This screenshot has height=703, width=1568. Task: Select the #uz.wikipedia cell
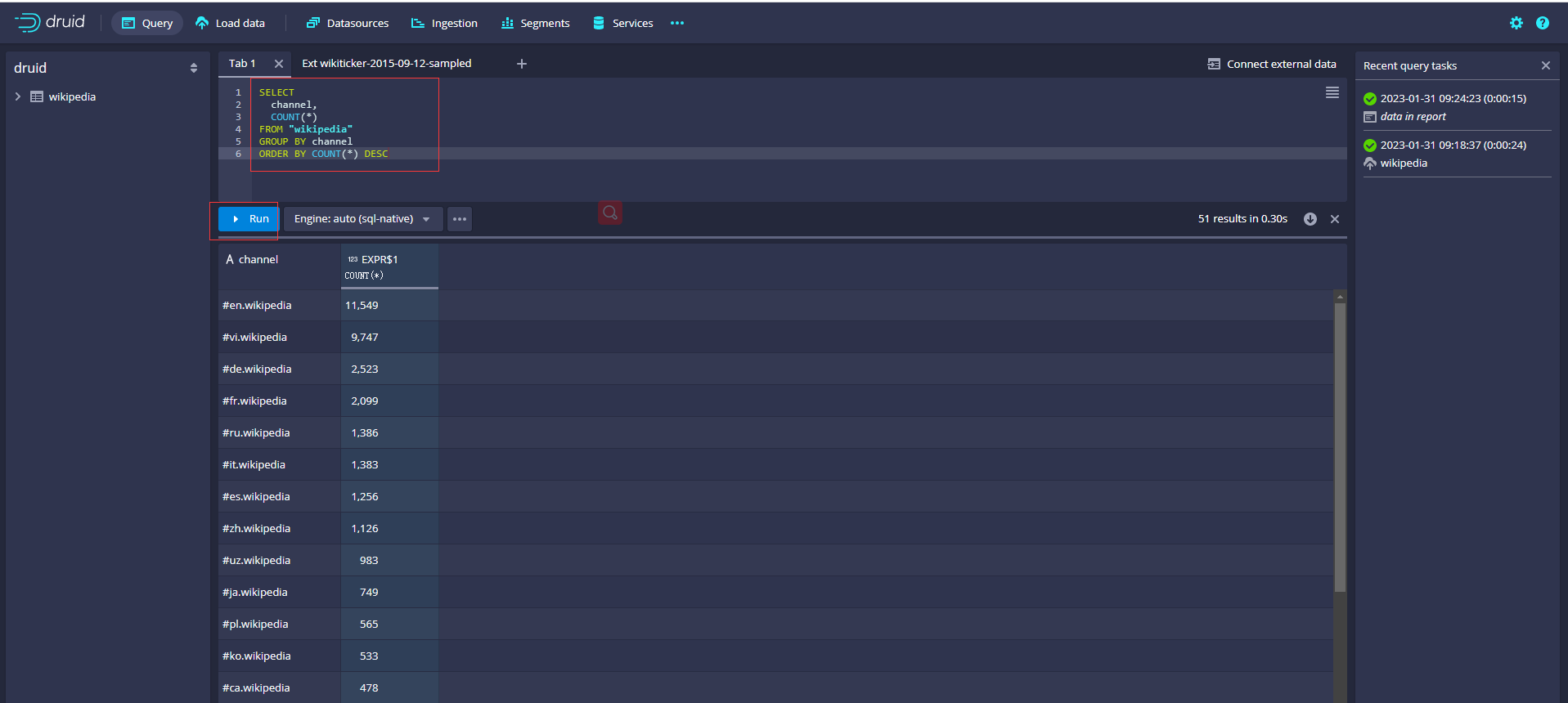279,560
